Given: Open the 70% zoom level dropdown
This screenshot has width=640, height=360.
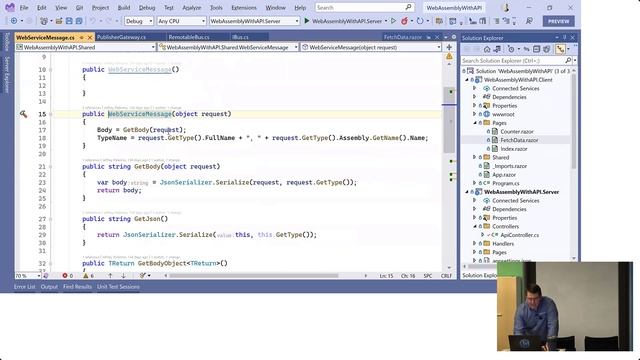Looking at the screenshot, I should tap(28, 276).
